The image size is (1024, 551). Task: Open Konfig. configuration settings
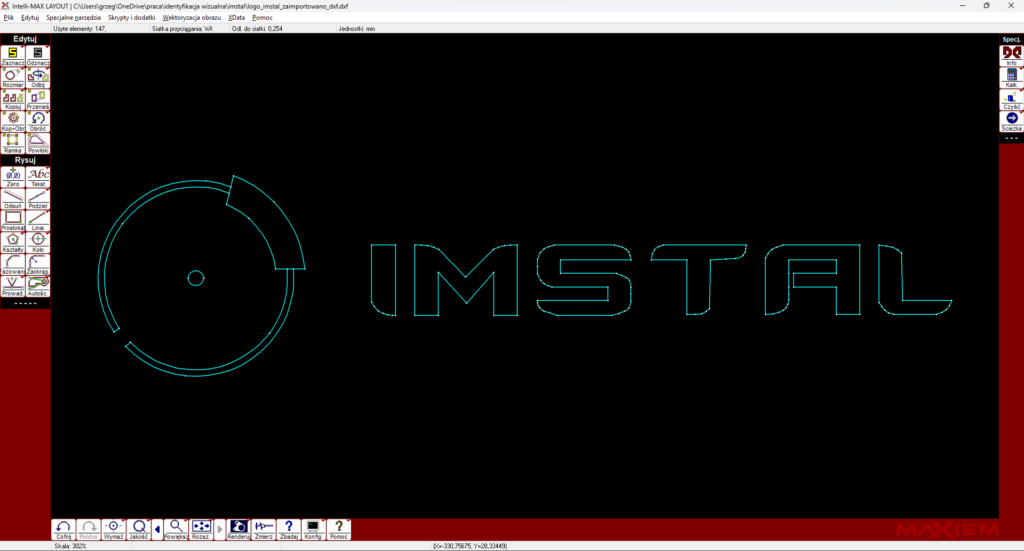point(313,529)
